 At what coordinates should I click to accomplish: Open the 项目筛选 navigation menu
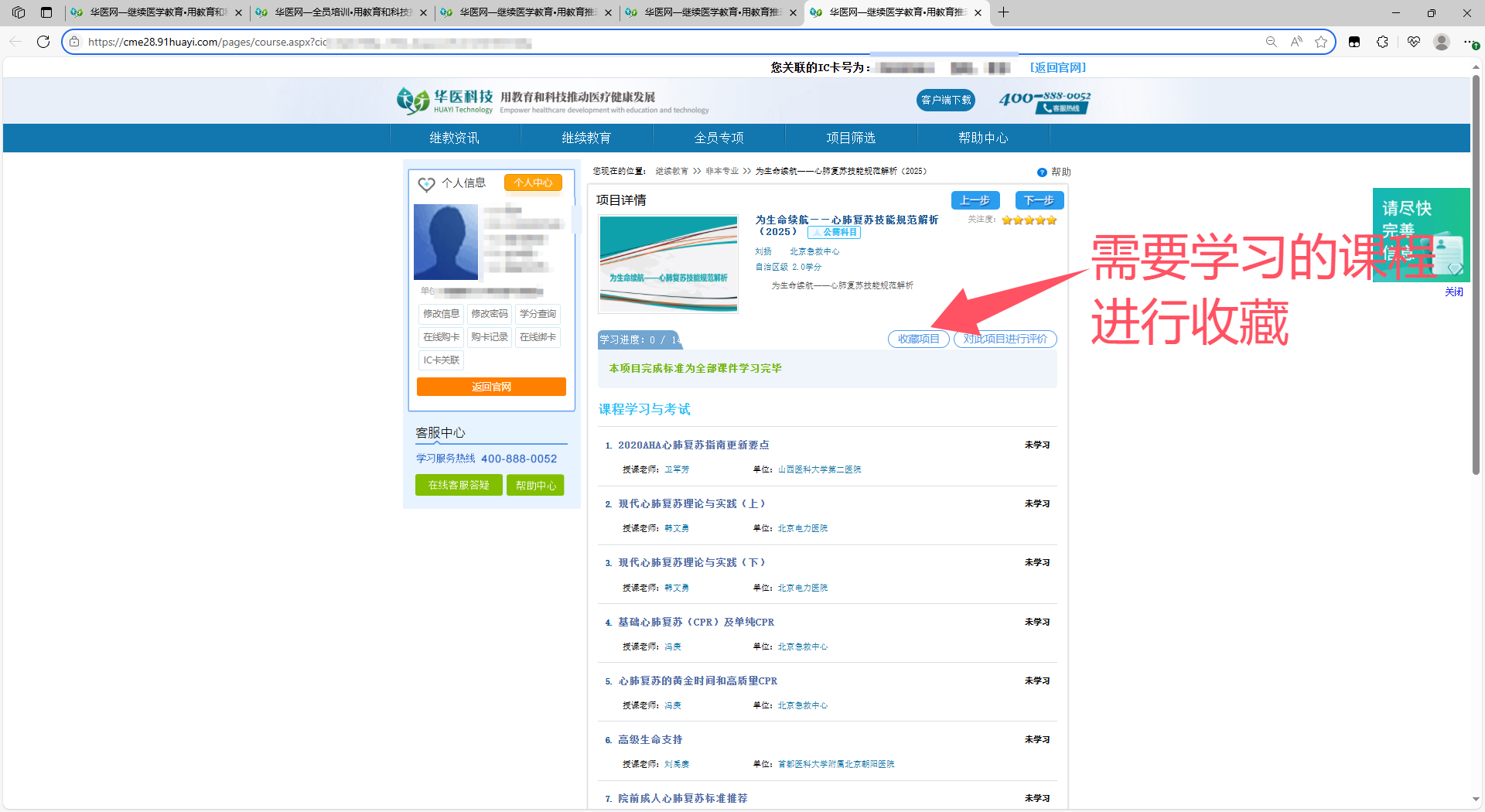pyautogui.click(x=851, y=138)
